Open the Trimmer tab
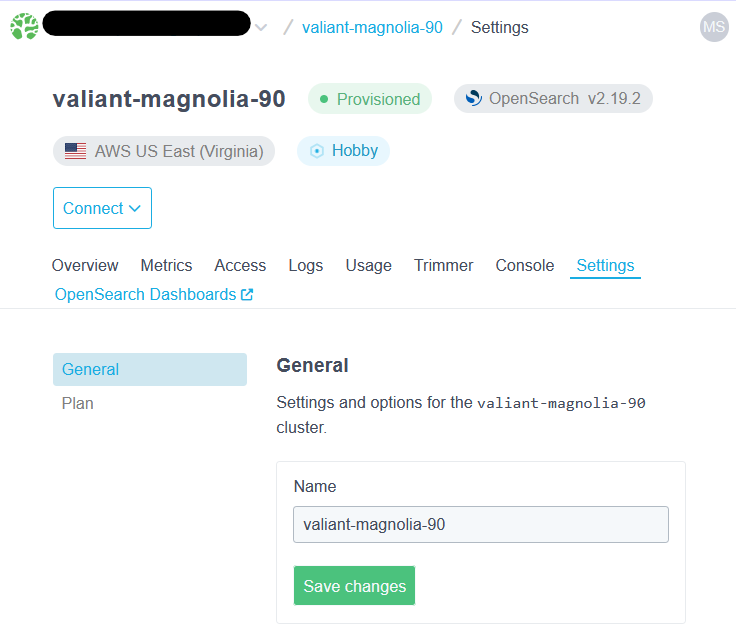The image size is (736, 639). [443, 265]
